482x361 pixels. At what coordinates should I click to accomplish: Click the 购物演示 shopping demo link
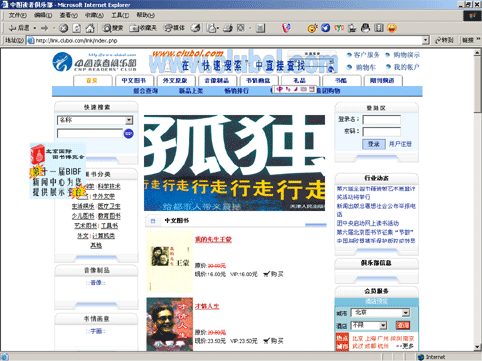tap(407, 55)
